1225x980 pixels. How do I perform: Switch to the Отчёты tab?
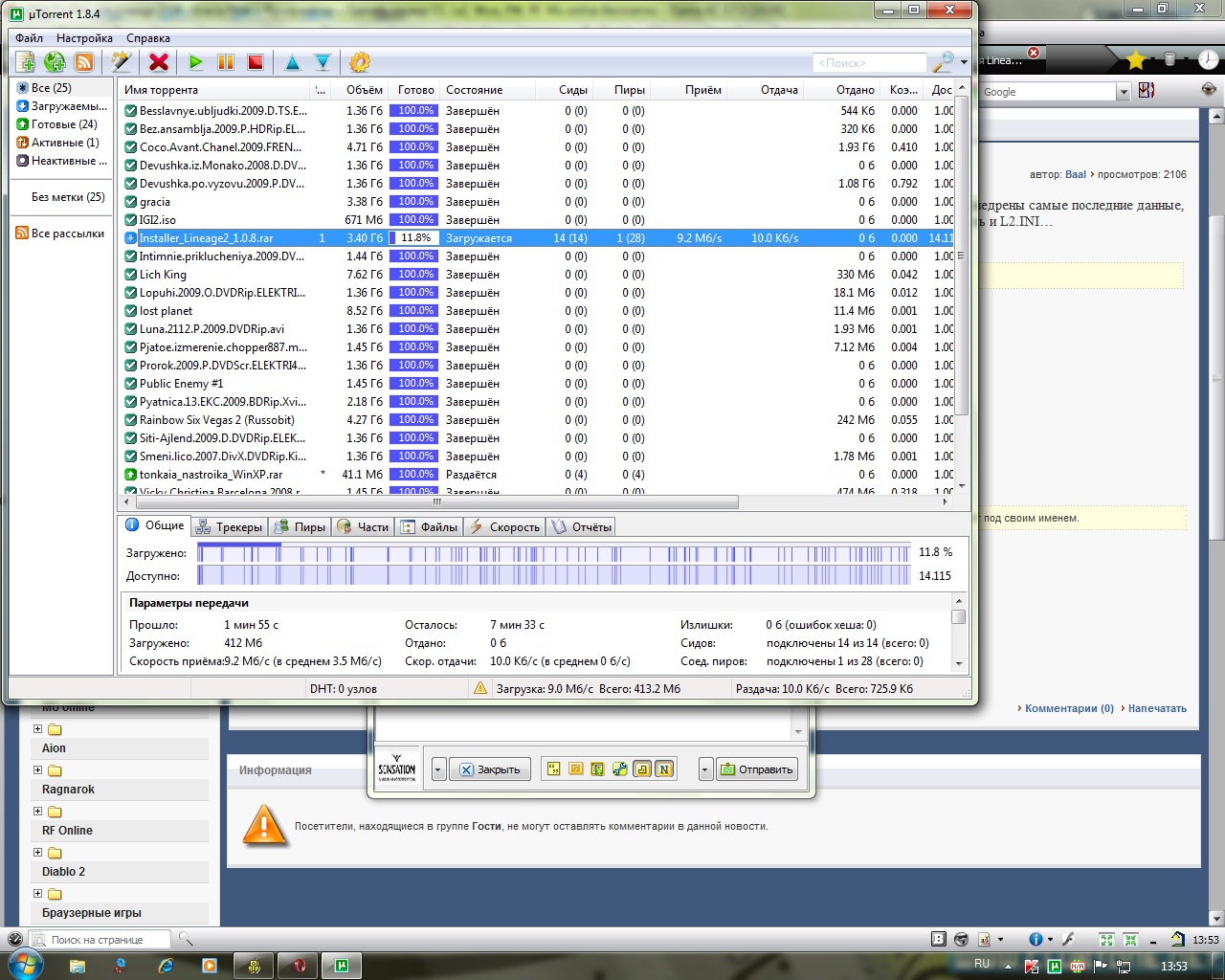(x=581, y=527)
